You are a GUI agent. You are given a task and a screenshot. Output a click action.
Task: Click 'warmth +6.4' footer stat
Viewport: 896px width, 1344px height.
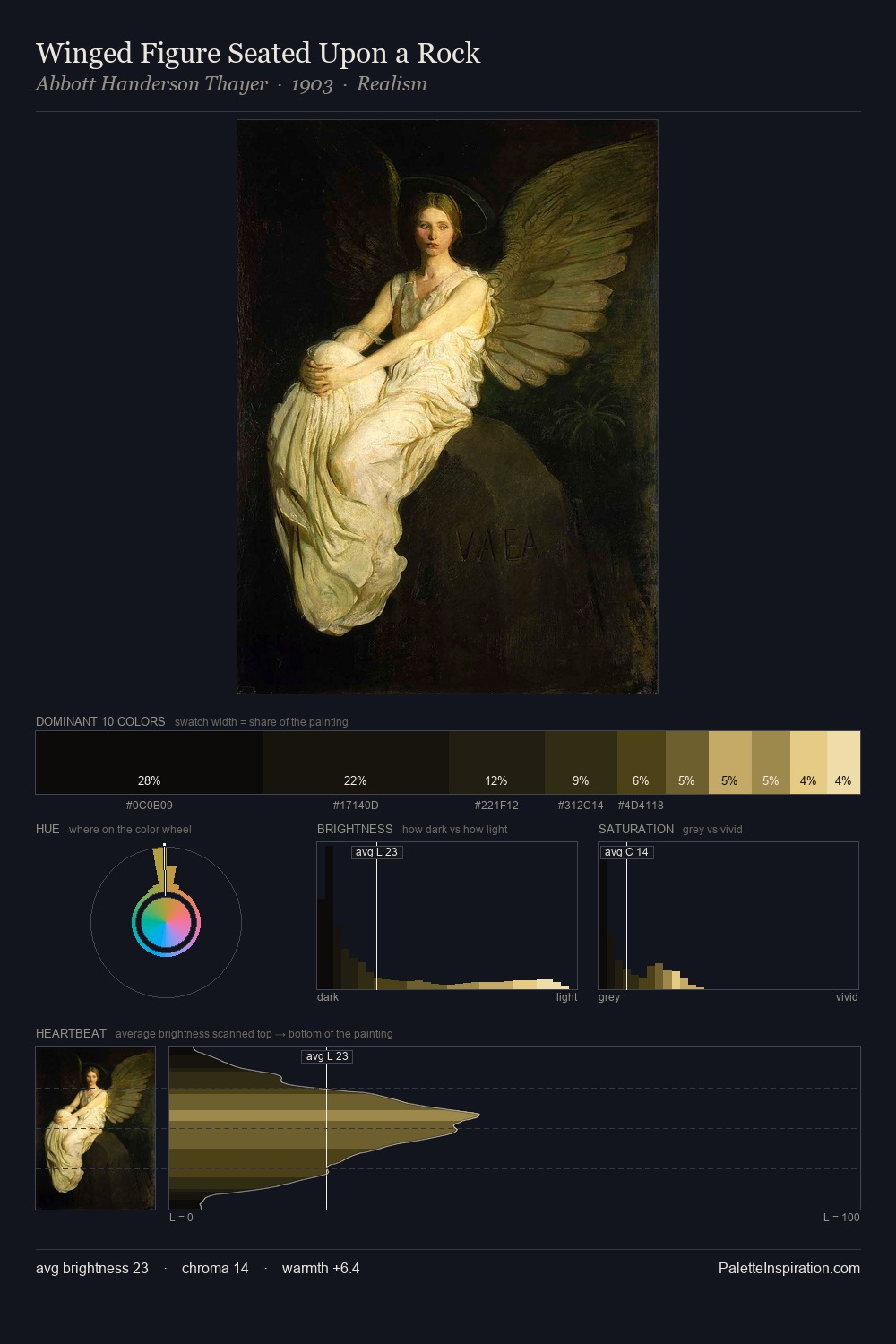click(x=321, y=1268)
